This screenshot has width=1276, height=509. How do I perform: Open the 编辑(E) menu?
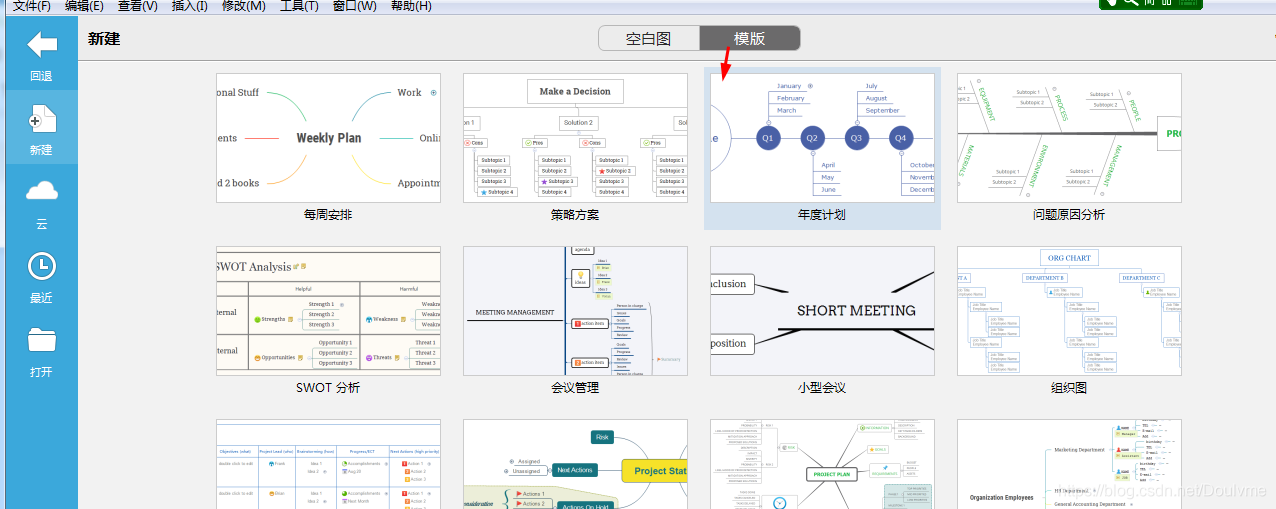coord(84,6)
